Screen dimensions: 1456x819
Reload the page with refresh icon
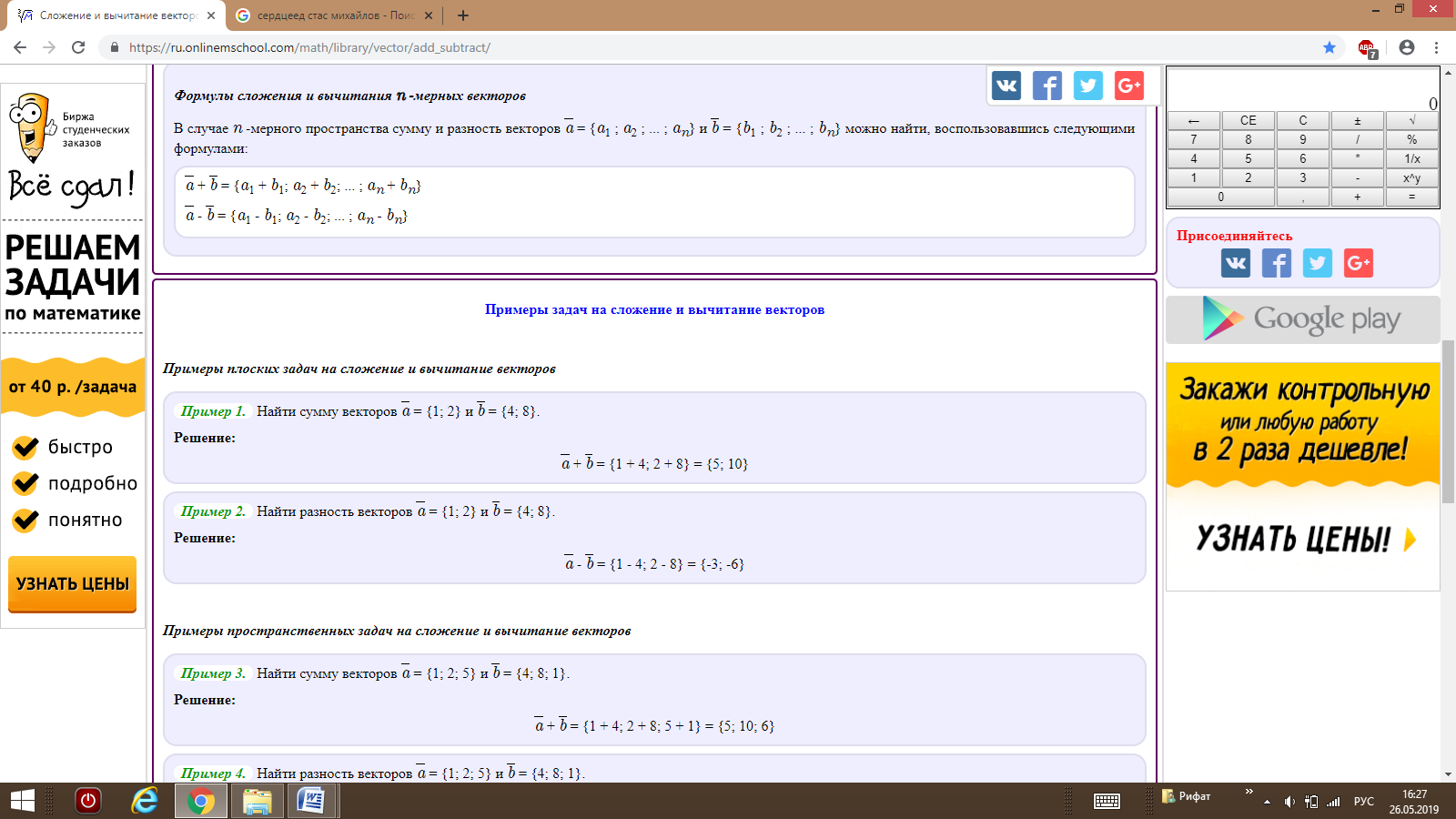[x=78, y=47]
